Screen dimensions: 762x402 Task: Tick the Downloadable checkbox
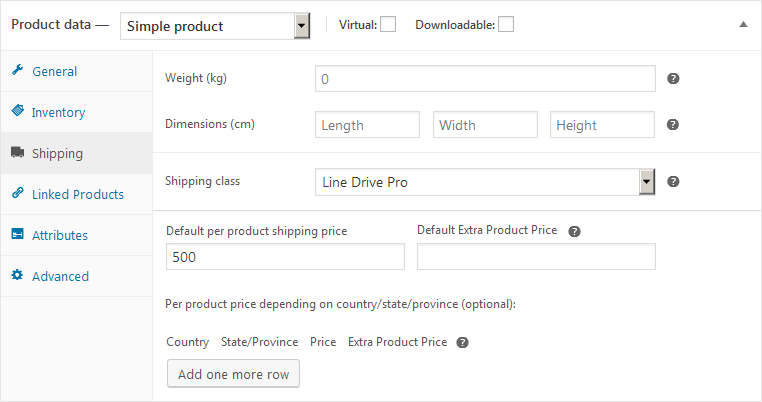point(506,25)
